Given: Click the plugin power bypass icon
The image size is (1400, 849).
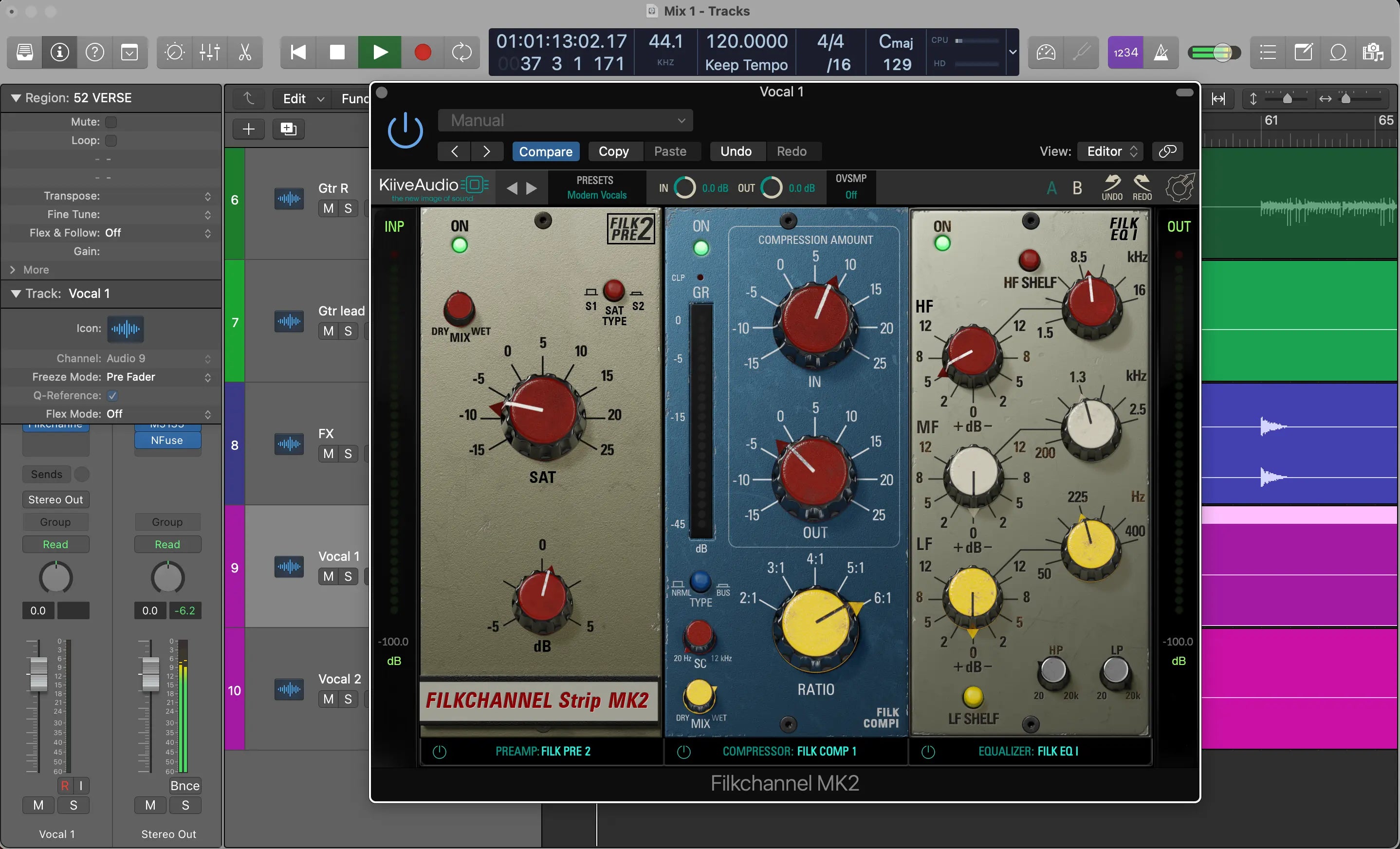Looking at the screenshot, I should tap(405, 130).
